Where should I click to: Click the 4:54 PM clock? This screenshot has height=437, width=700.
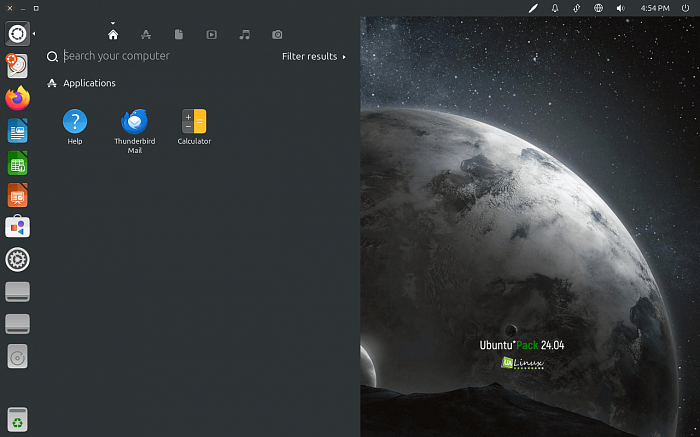coord(655,8)
